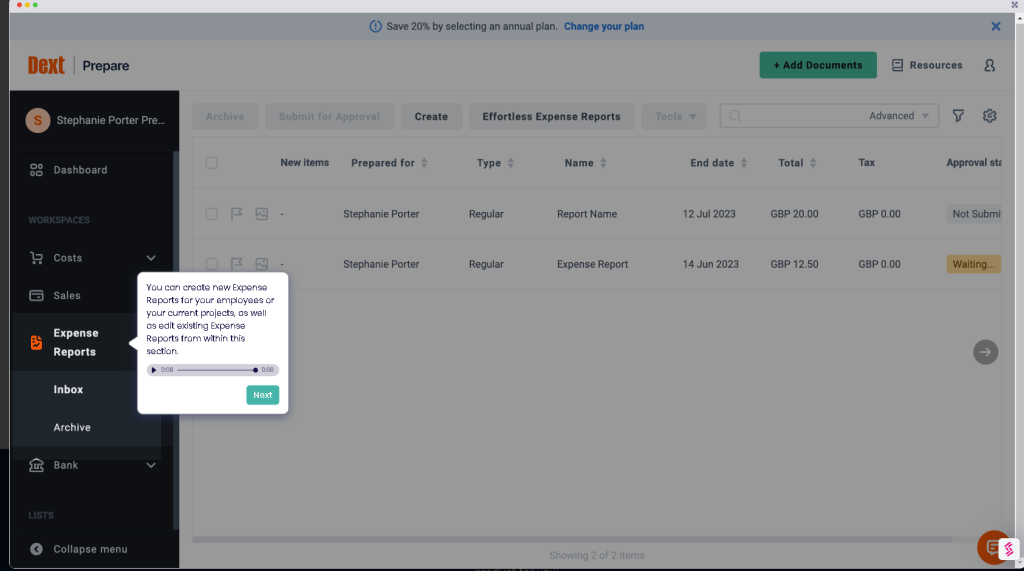Click the search magnifier icon
This screenshot has width=1024, height=571.
(735, 116)
